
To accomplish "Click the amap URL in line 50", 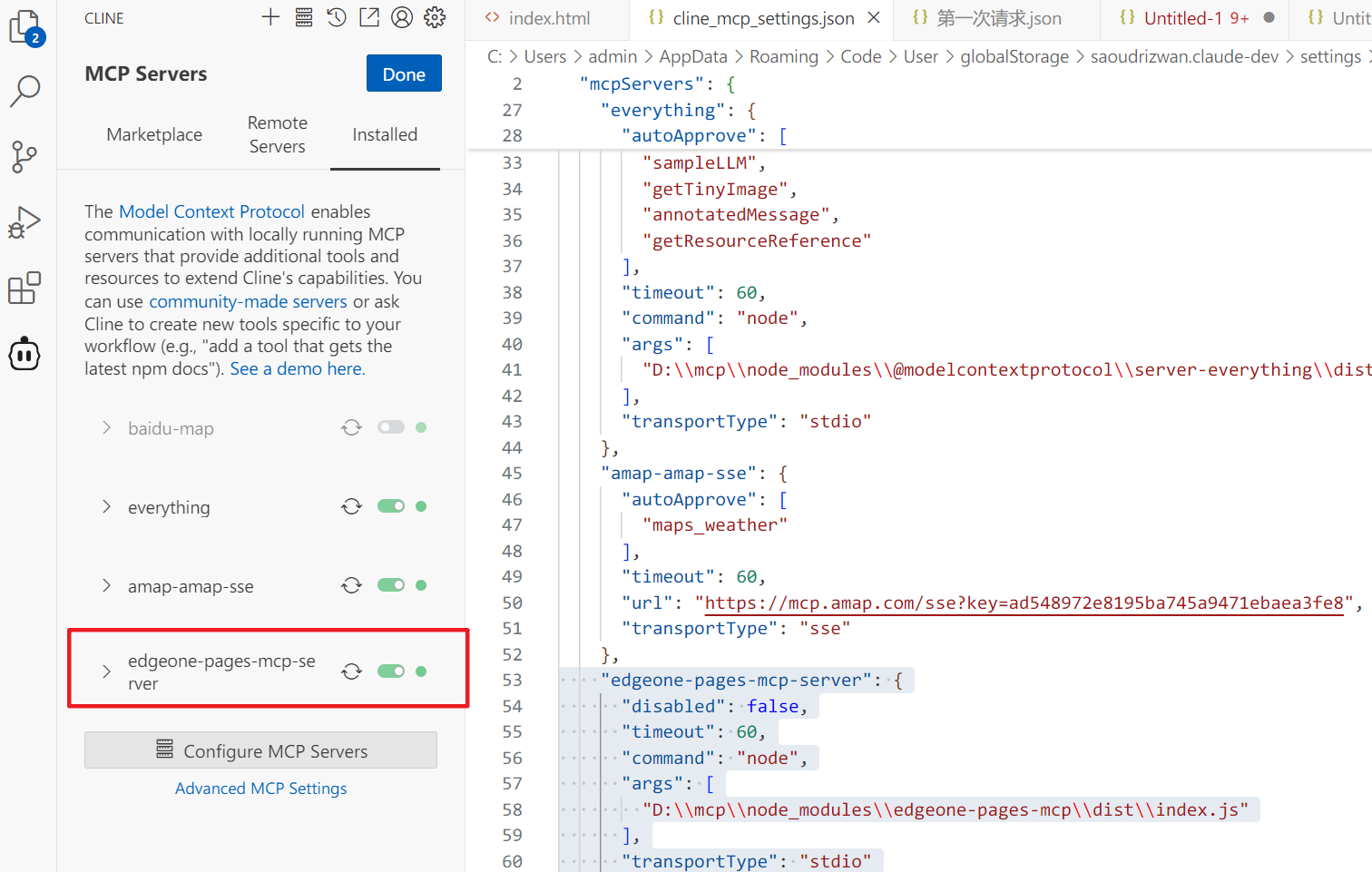I will pos(1024,603).
